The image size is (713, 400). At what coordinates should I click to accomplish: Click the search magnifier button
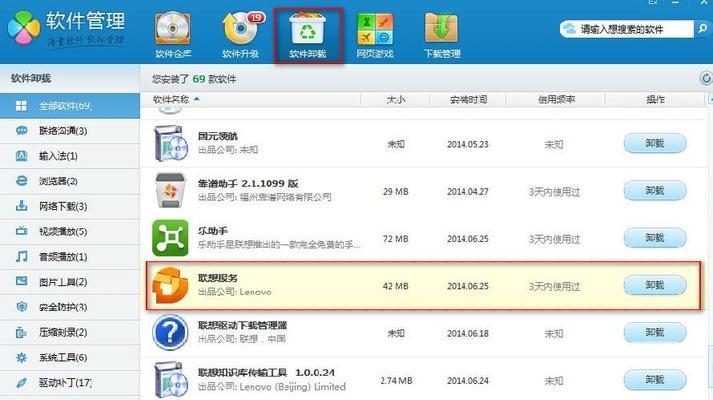click(703, 30)
